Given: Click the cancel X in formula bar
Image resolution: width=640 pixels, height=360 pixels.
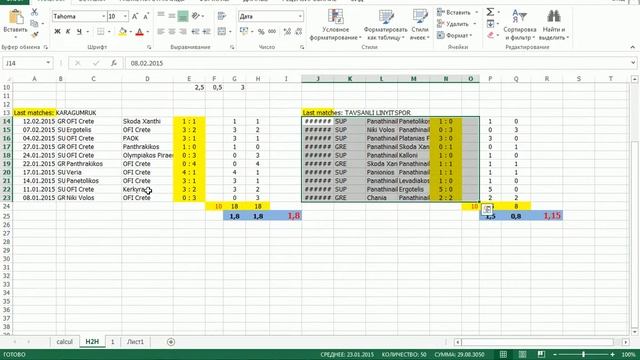Looking at the screenshot, I should click(x=78, y=63).
